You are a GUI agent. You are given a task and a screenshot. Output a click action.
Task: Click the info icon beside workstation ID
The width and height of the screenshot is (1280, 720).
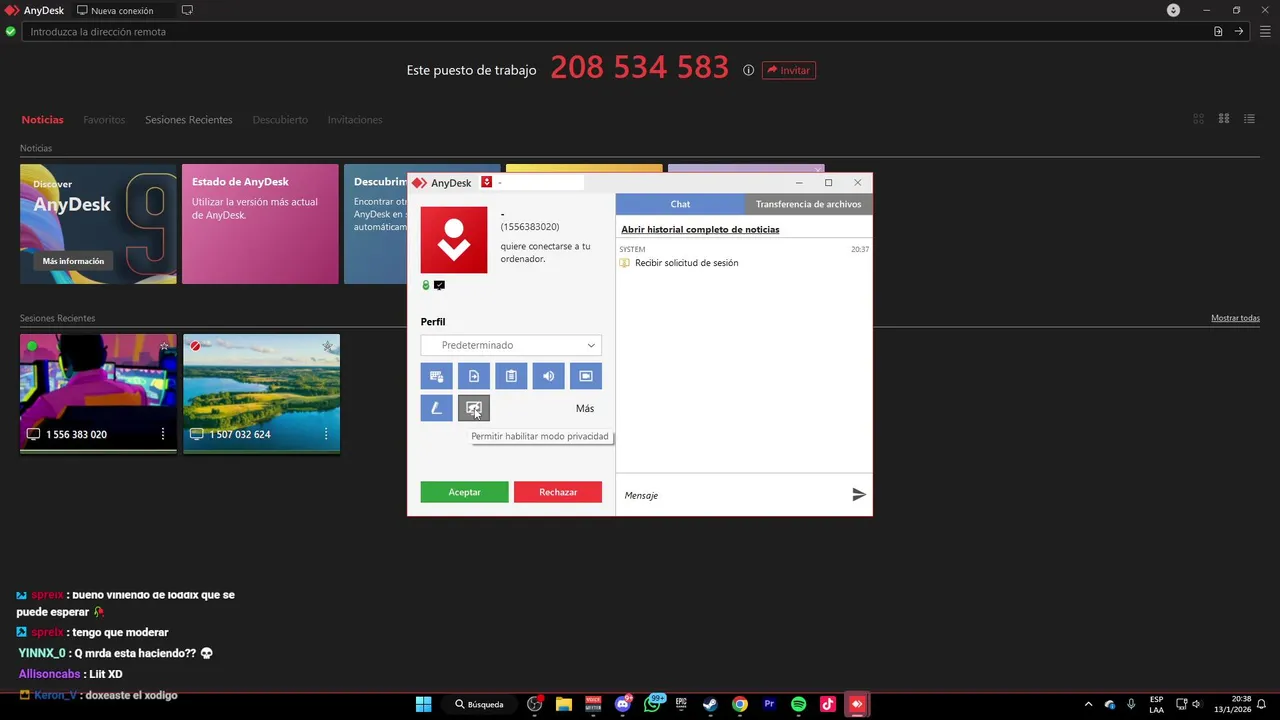click(x=748, y=70)
